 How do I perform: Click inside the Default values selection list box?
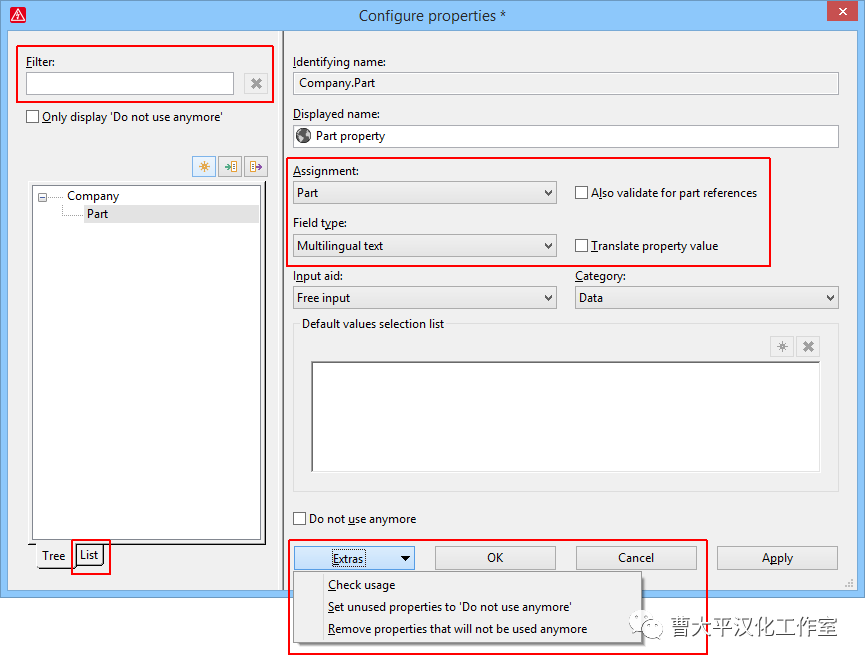click(565, 417)
